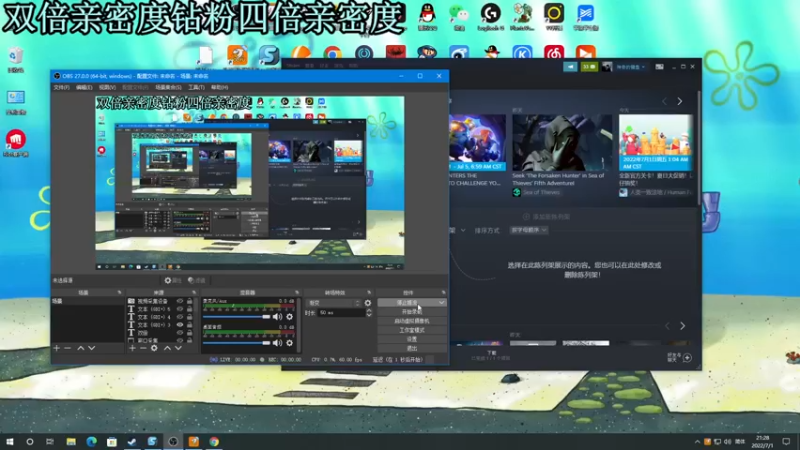
Task: Enable Studio Mode in OBS controls
Action: pyautogui.click(x=412, y=330)
